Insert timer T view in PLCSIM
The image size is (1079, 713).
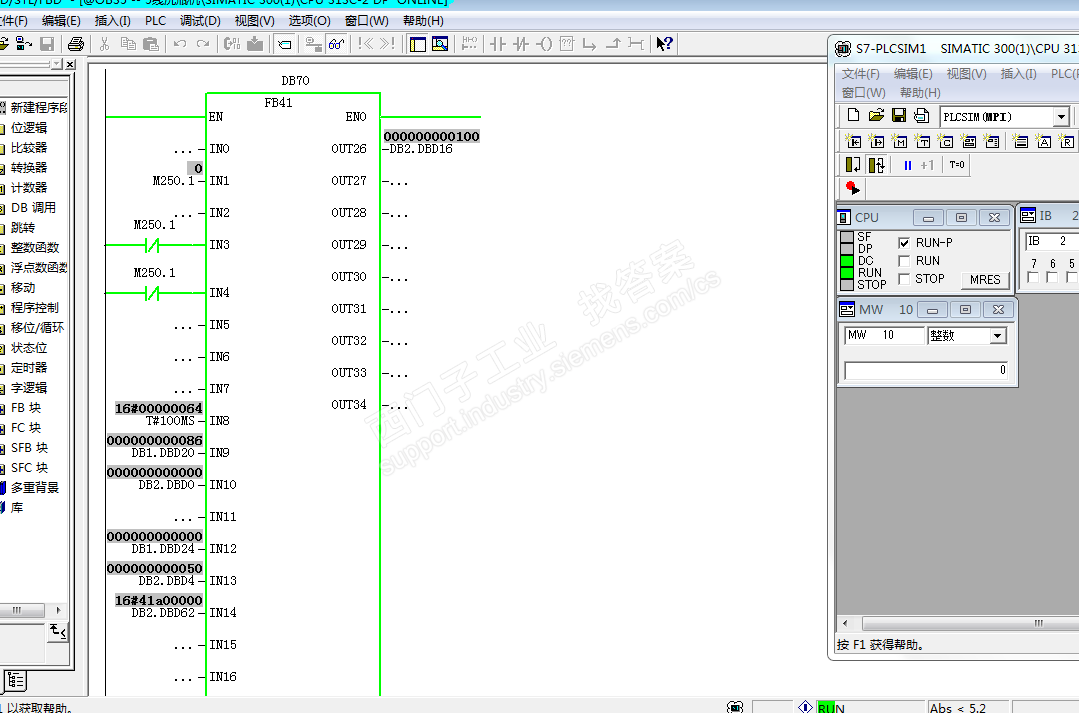923,142
